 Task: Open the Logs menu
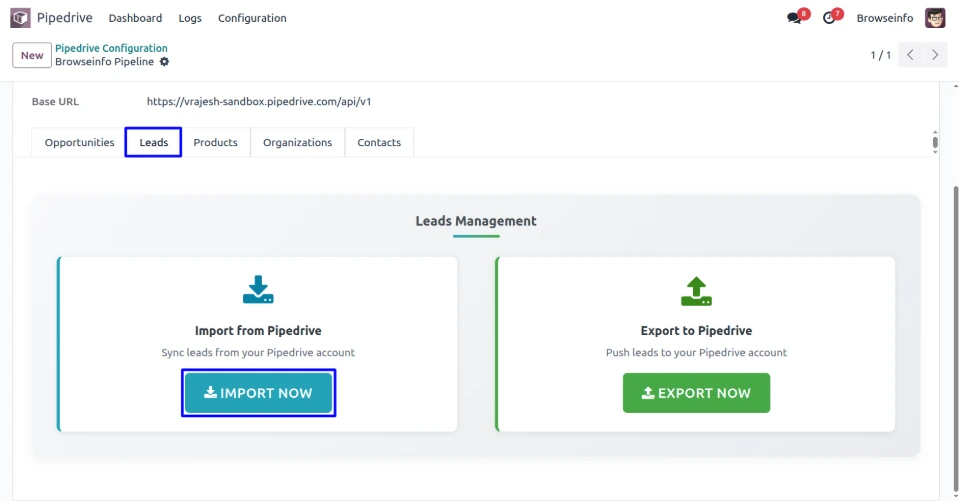pyautogui.click(x=190, y=18)
